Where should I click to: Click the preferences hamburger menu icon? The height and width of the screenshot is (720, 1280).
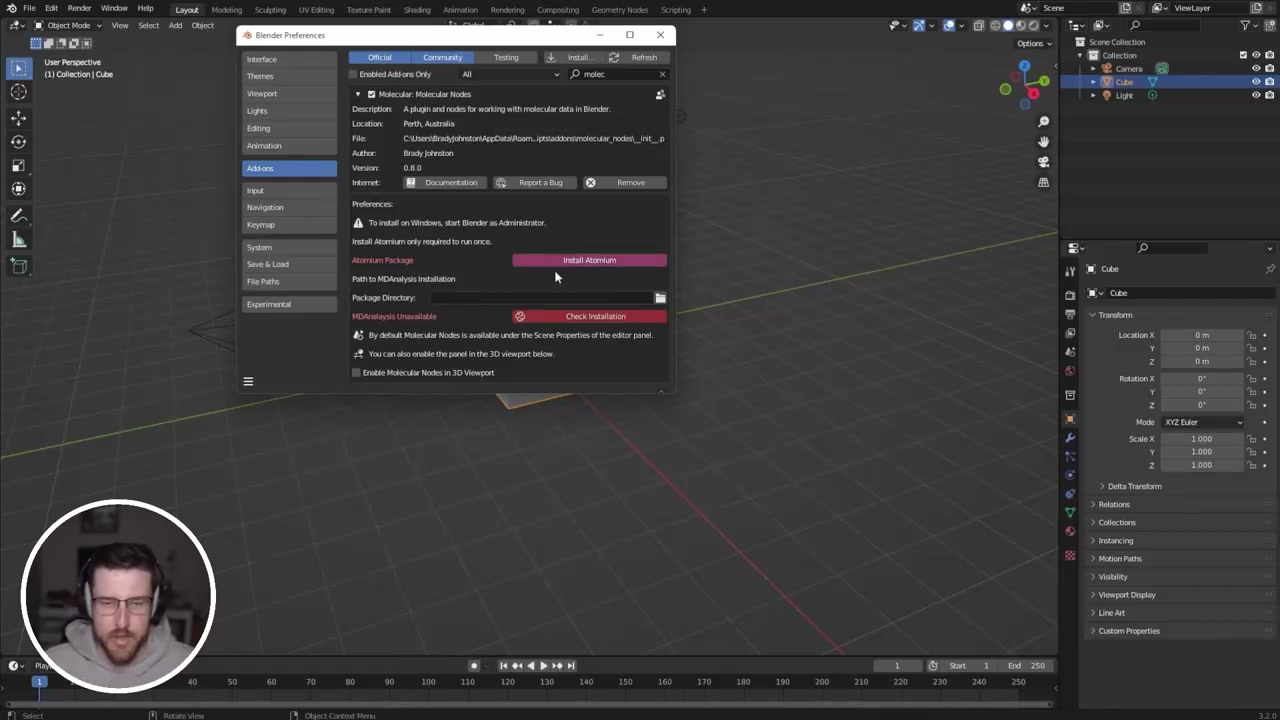248,381
